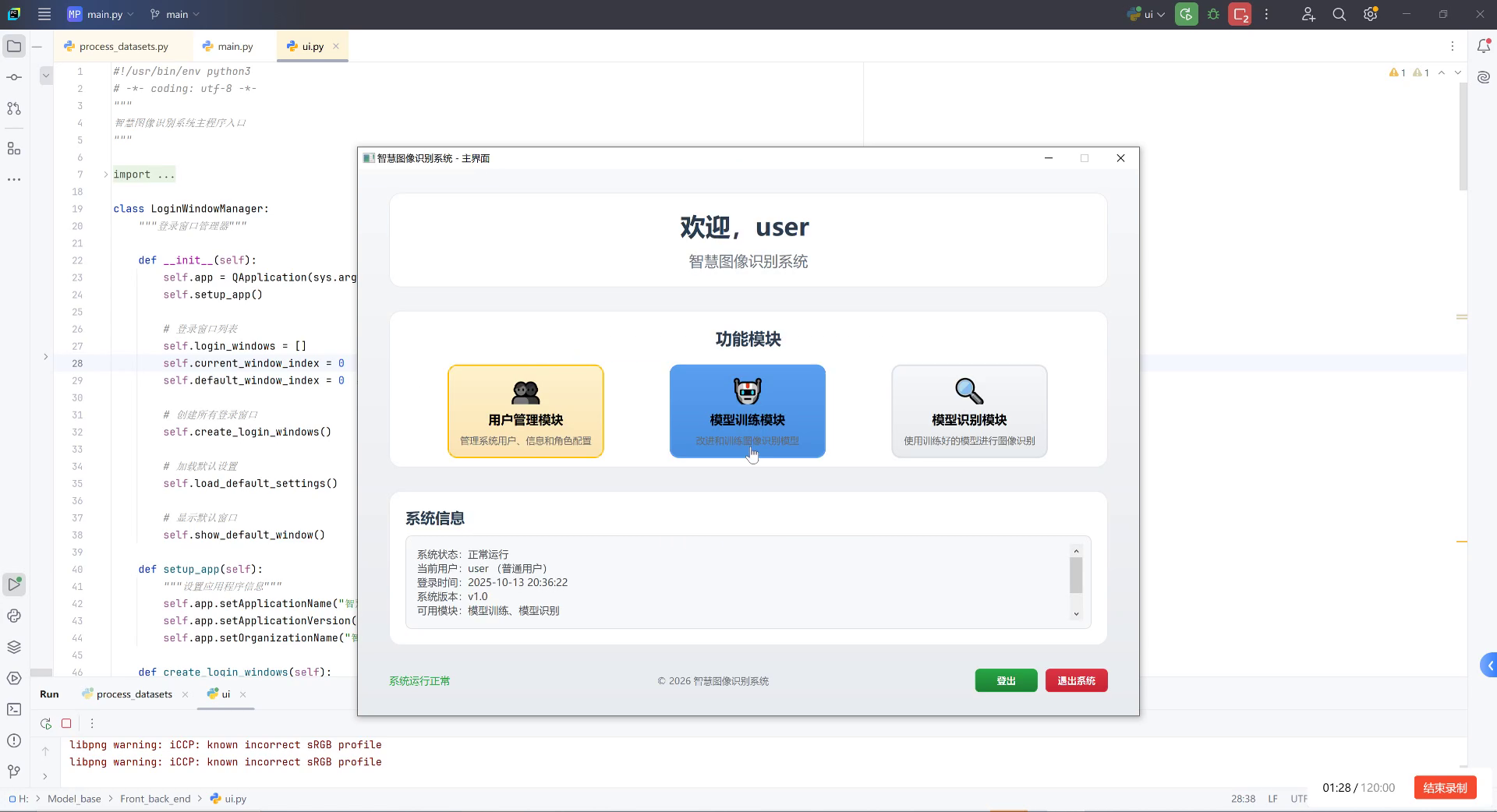The height and width of the screenshot is (812, 1497).
Task: Open the debug tool with the bug icon
Action: click(1213, 14)
